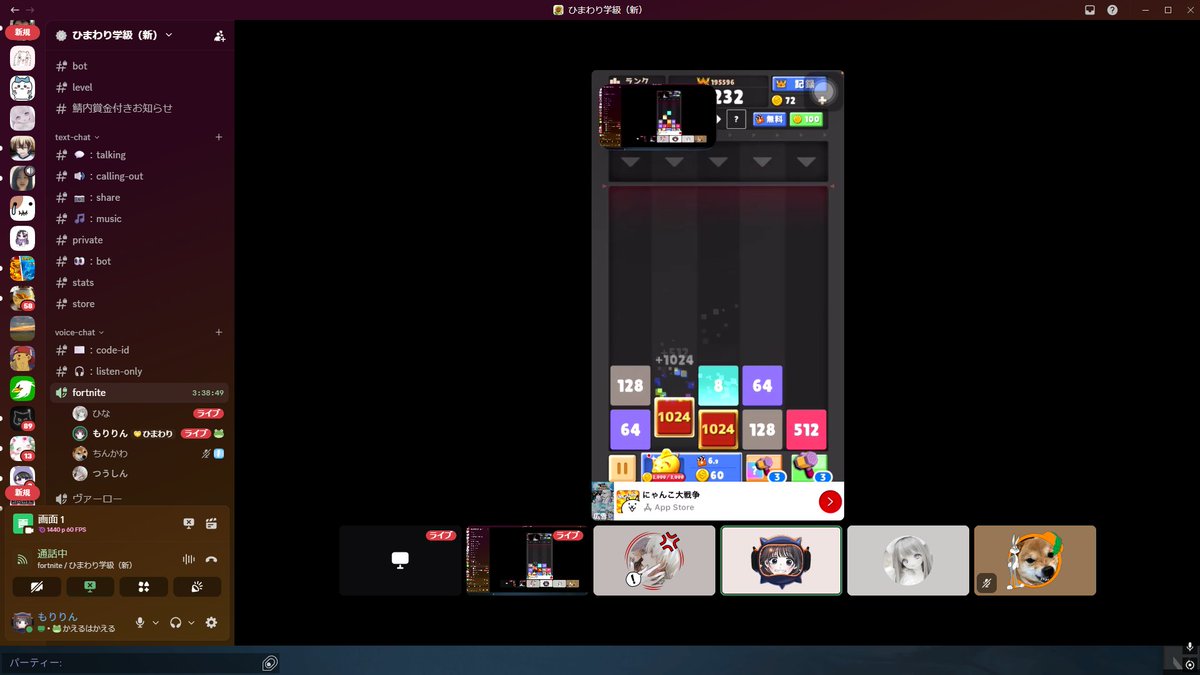Select the live game stream thumbnail

point(527,560)
